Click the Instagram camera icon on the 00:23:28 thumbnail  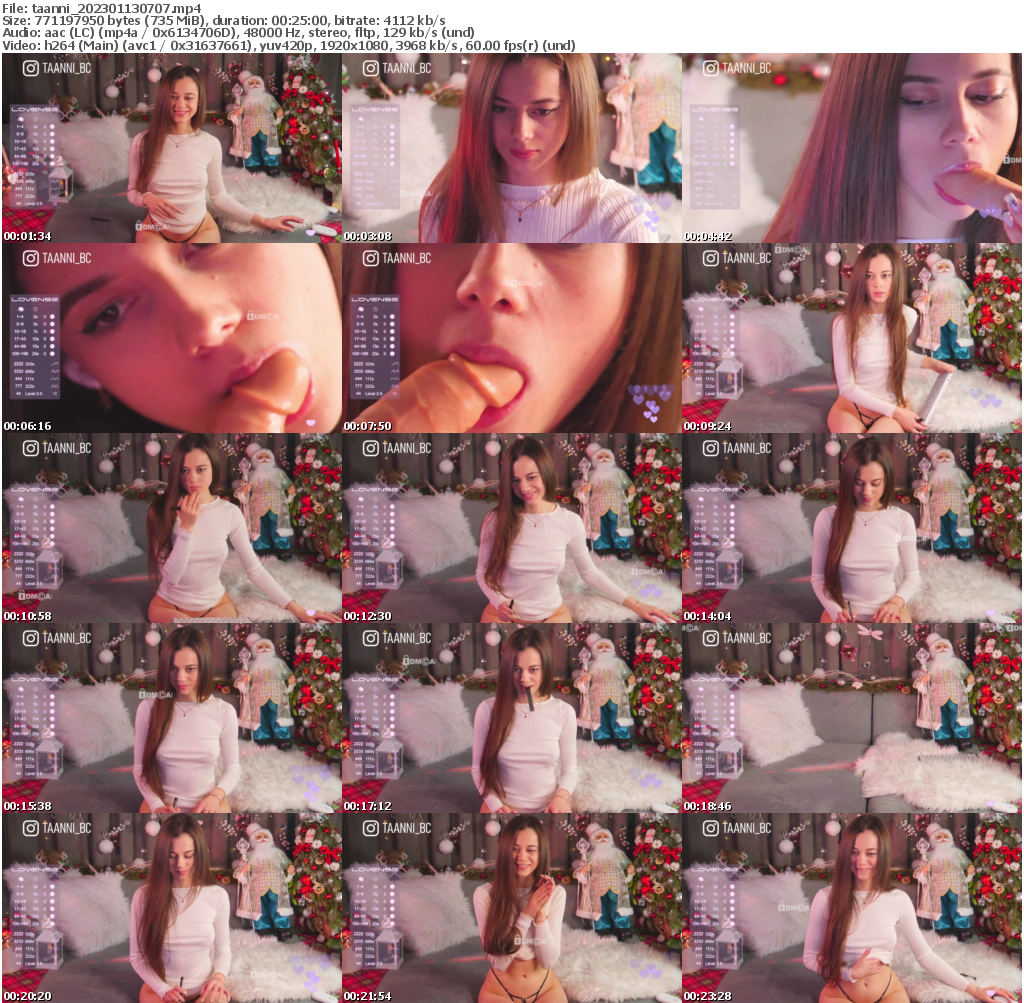coord(711,828)
